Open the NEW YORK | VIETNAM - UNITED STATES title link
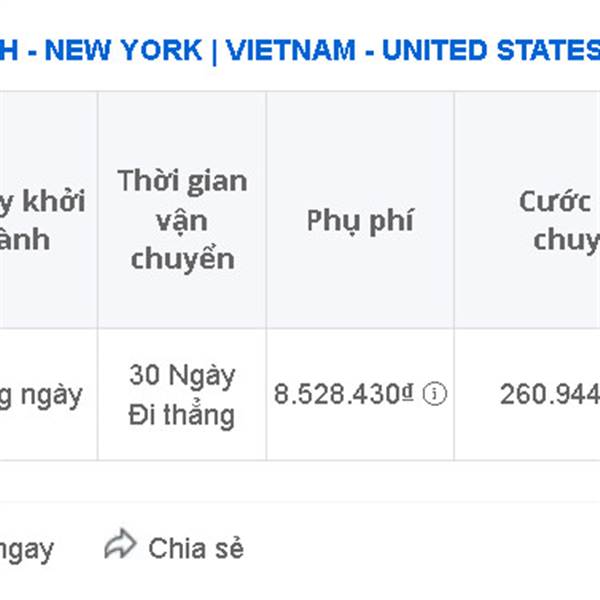600x600 pixels. click(300, 50)
